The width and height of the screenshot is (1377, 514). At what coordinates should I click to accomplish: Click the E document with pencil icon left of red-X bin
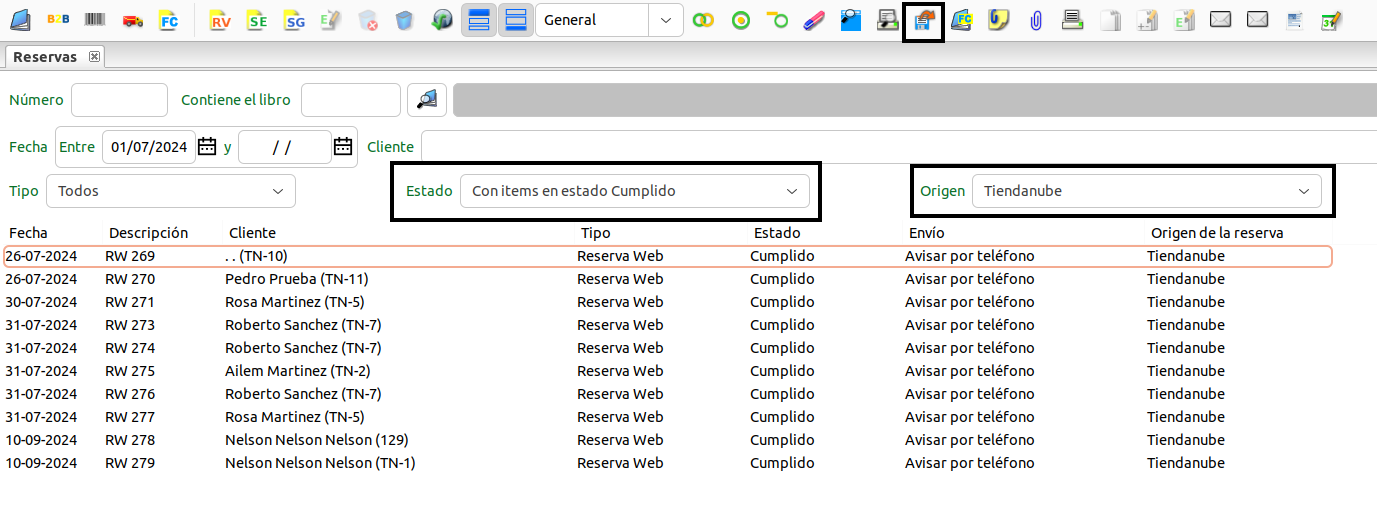tap(331, 20)
